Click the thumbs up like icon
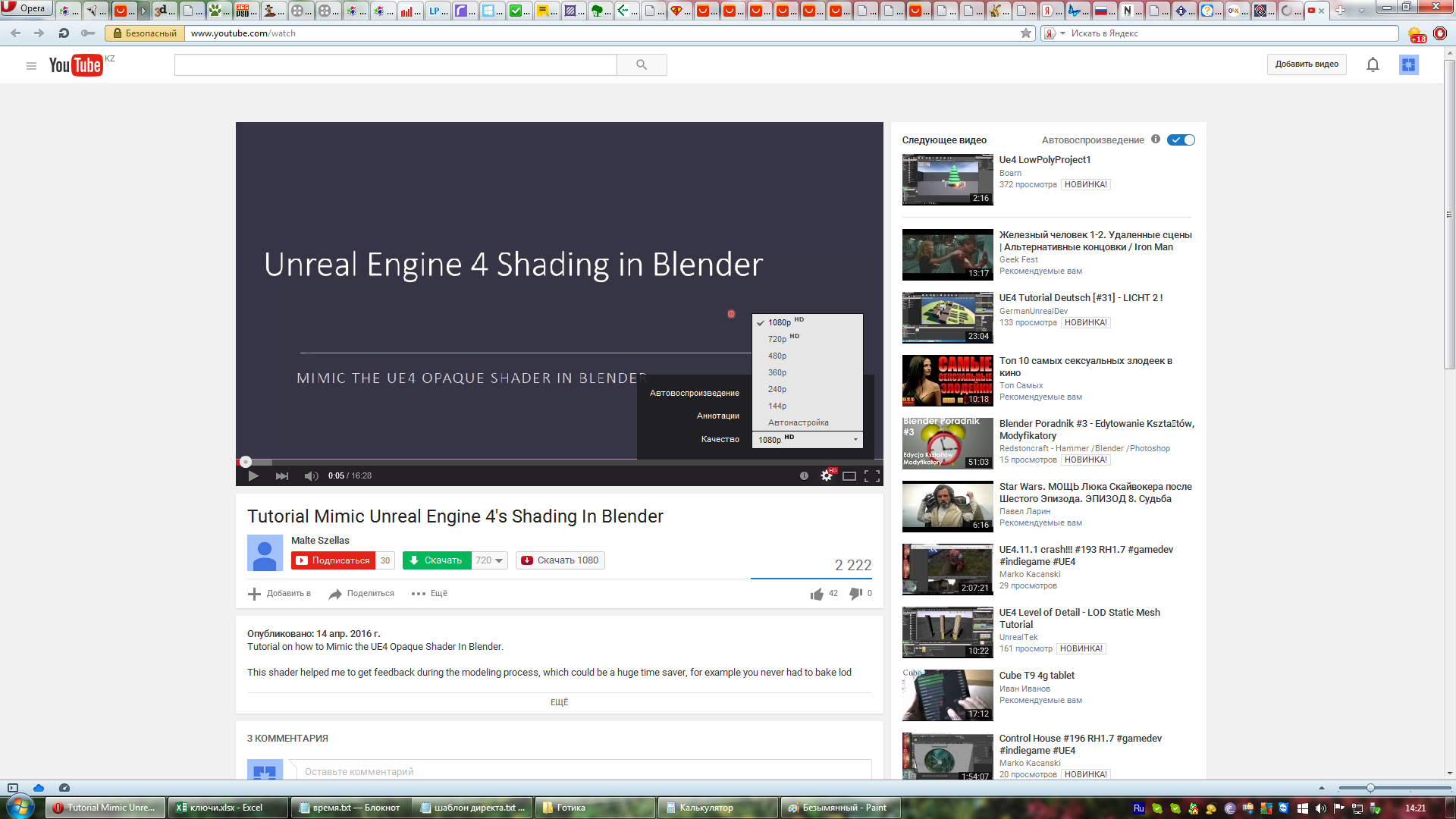Screen dimensions: 1456x819 [817, 594]
